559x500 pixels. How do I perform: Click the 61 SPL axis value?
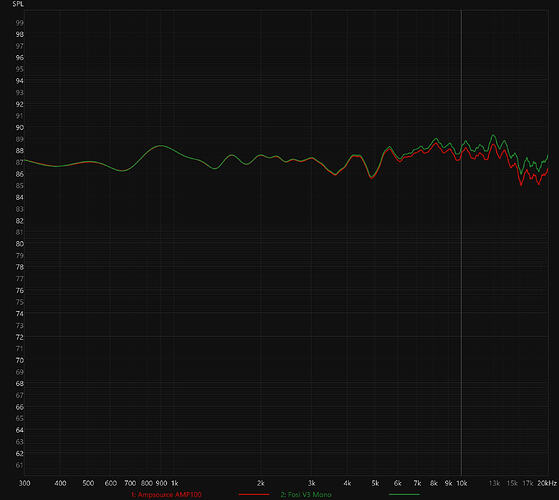(20, 465)
